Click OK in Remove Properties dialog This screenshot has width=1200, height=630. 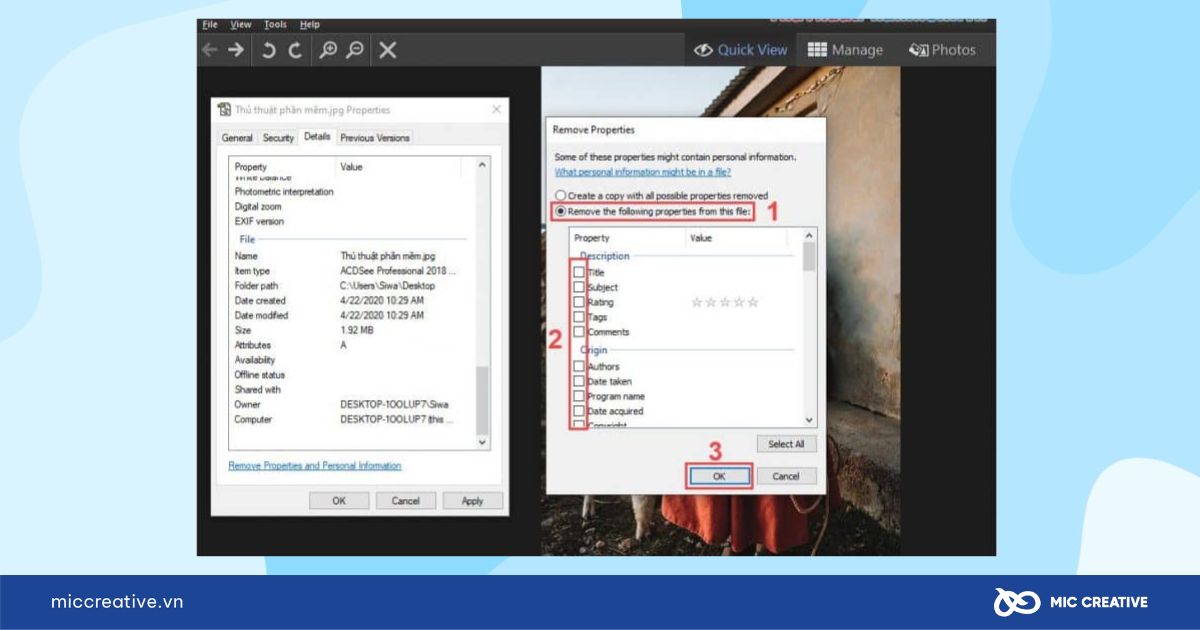point(719,476)
